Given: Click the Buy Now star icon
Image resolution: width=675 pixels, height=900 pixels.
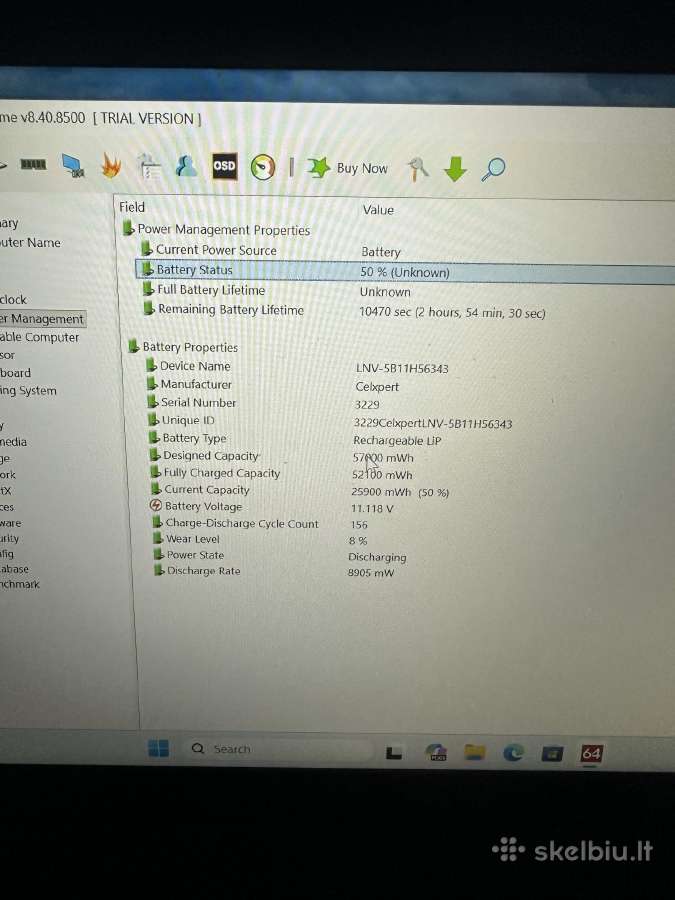Looking at the screenshot, I should pyautogui.click(x=318, y=168).
